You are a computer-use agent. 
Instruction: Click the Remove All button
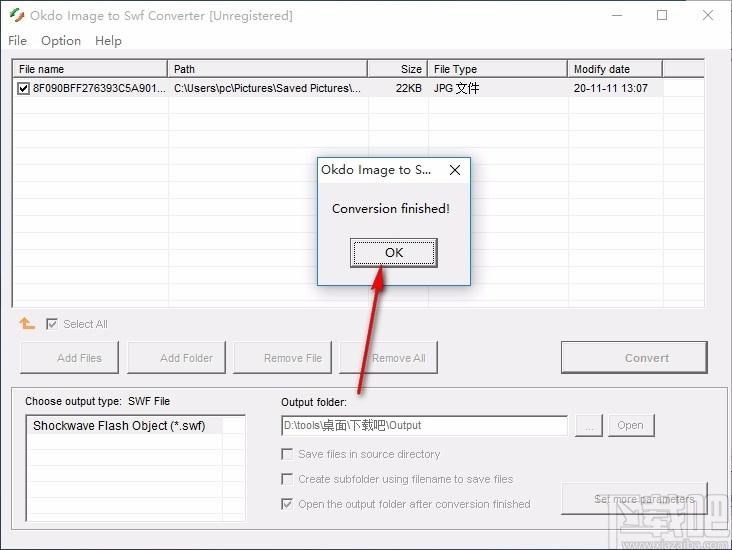pos(388,358)
